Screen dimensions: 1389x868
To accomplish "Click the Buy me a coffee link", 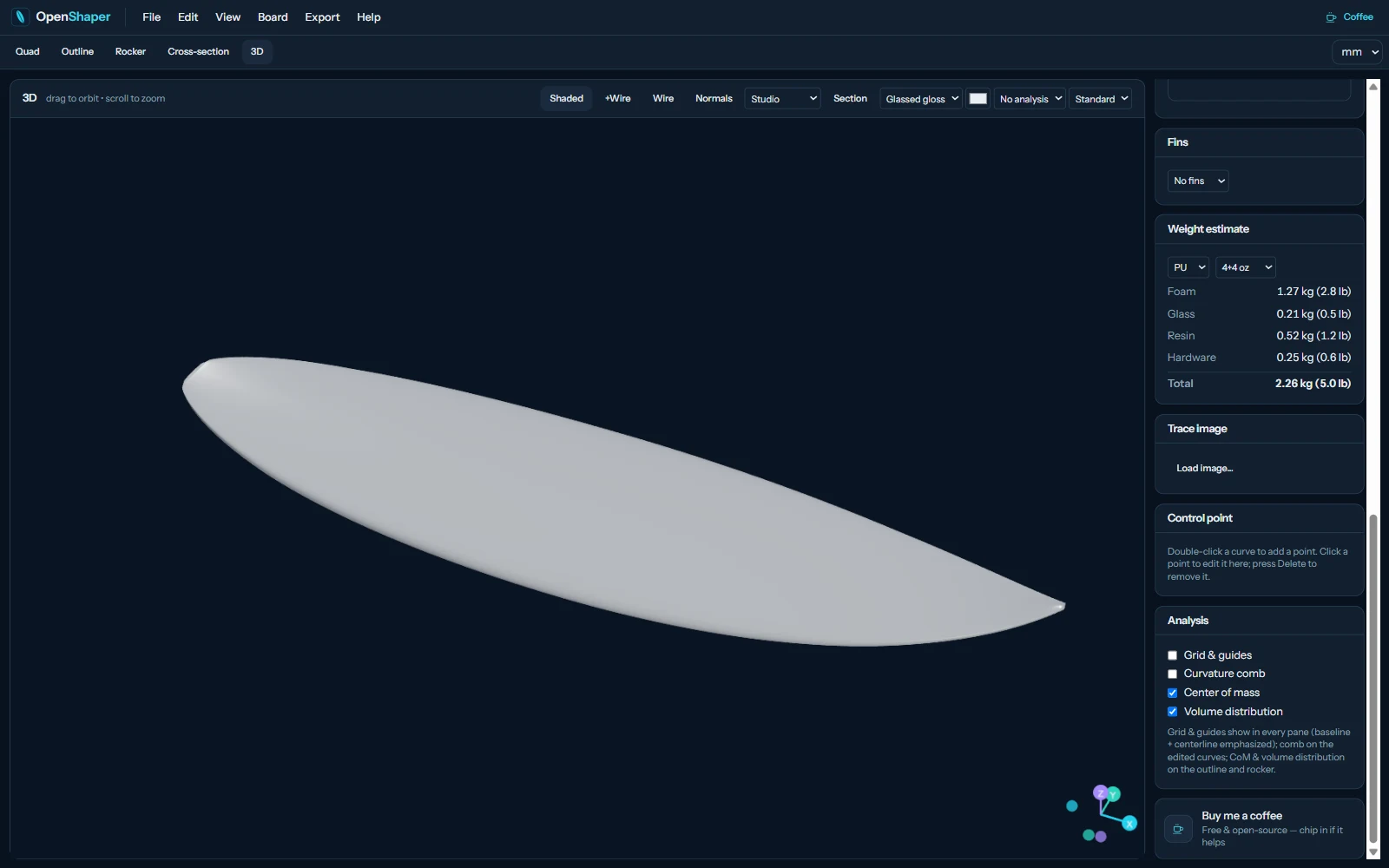I will tap(1259, 829).
